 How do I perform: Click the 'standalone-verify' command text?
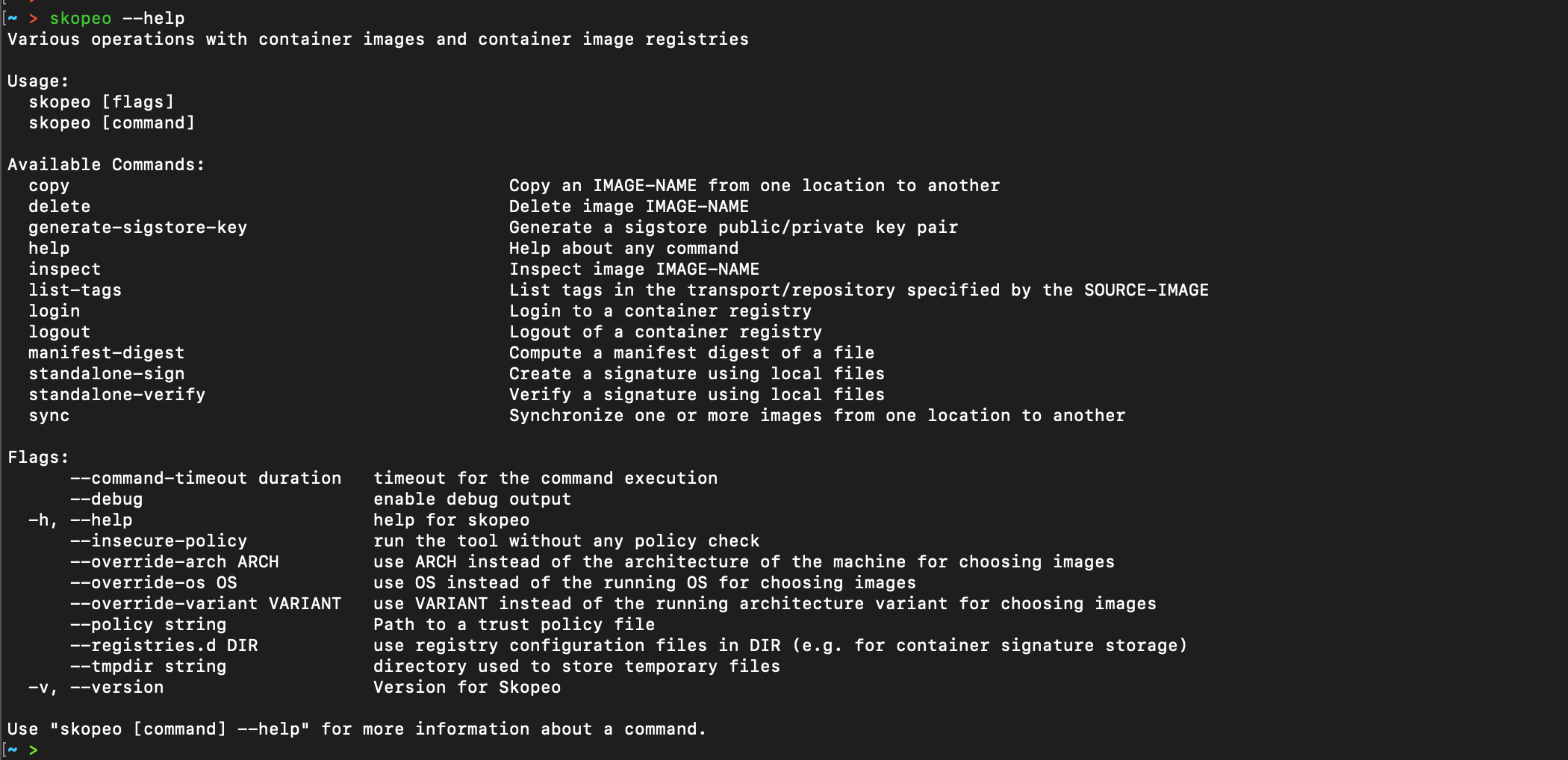pyautogui.click(x=116, y=395)
